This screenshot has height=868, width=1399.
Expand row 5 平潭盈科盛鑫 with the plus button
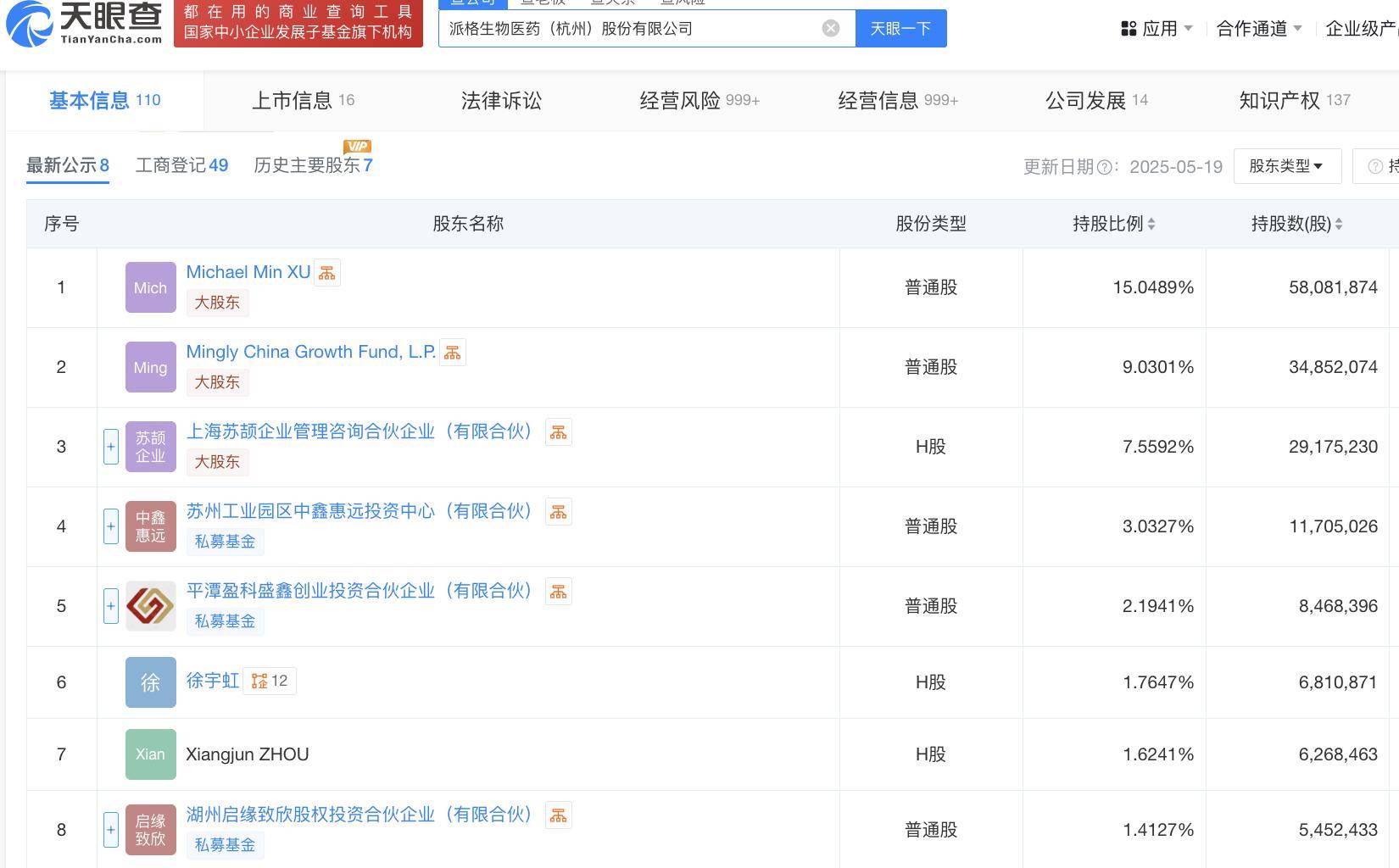click(x=110, y=606)
